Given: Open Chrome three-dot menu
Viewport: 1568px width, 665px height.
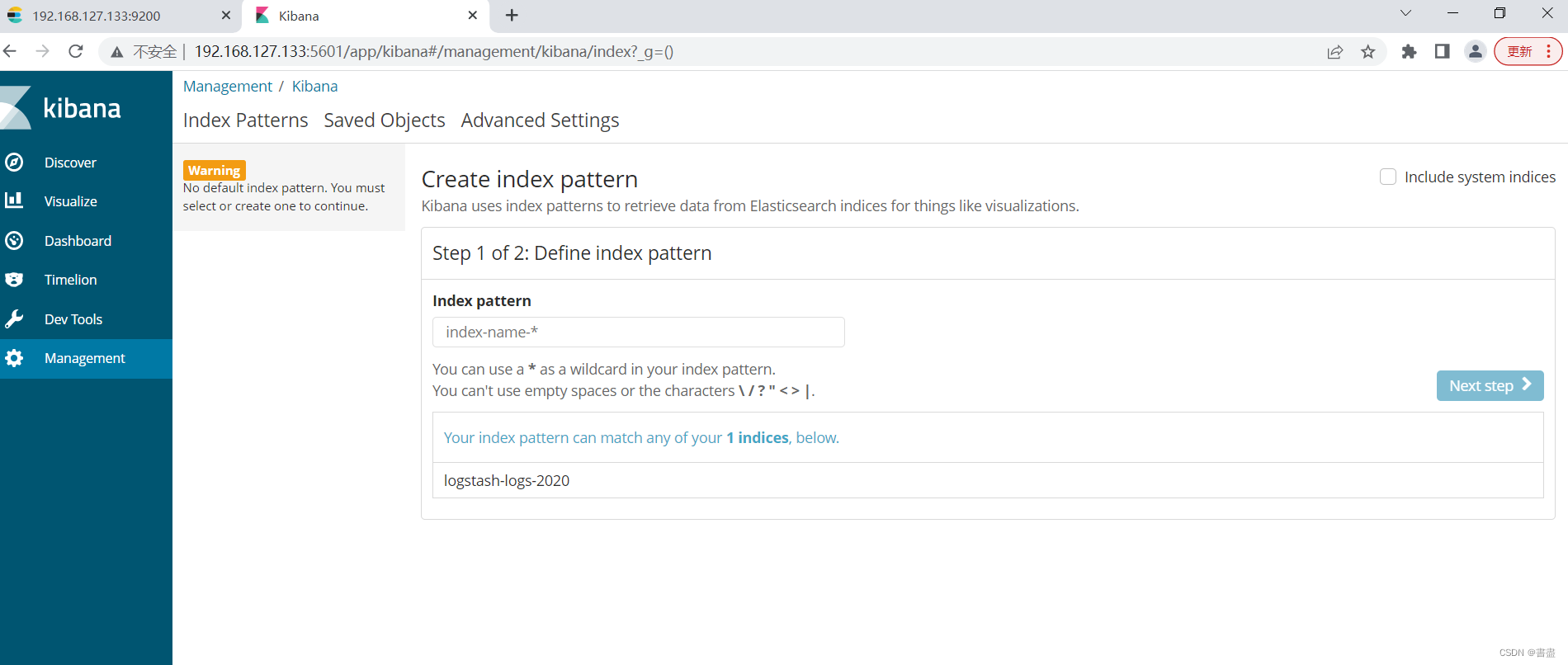Looking at the screenshot, I should pos(1548,51).
